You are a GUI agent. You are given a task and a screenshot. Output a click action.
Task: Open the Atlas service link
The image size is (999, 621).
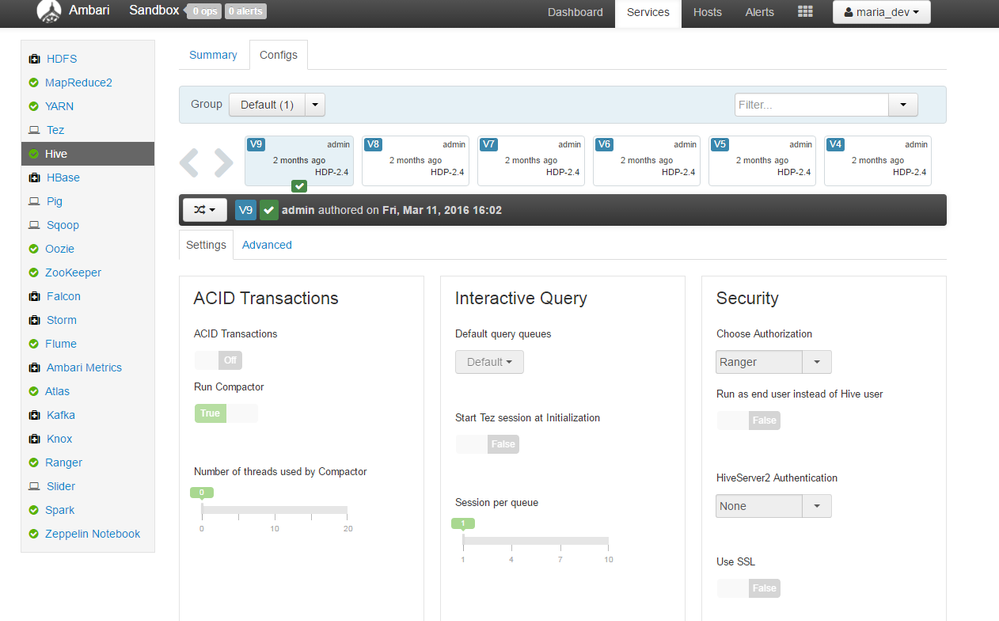(x=57, y=391)
